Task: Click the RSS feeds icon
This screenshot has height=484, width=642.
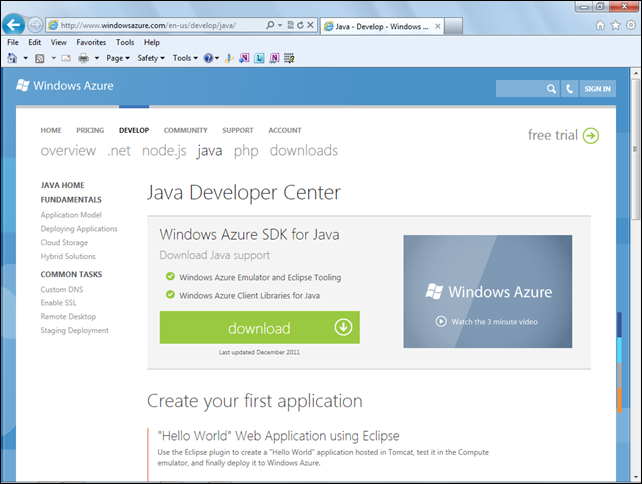Action: pyautogui.click(x=40, y=59)
